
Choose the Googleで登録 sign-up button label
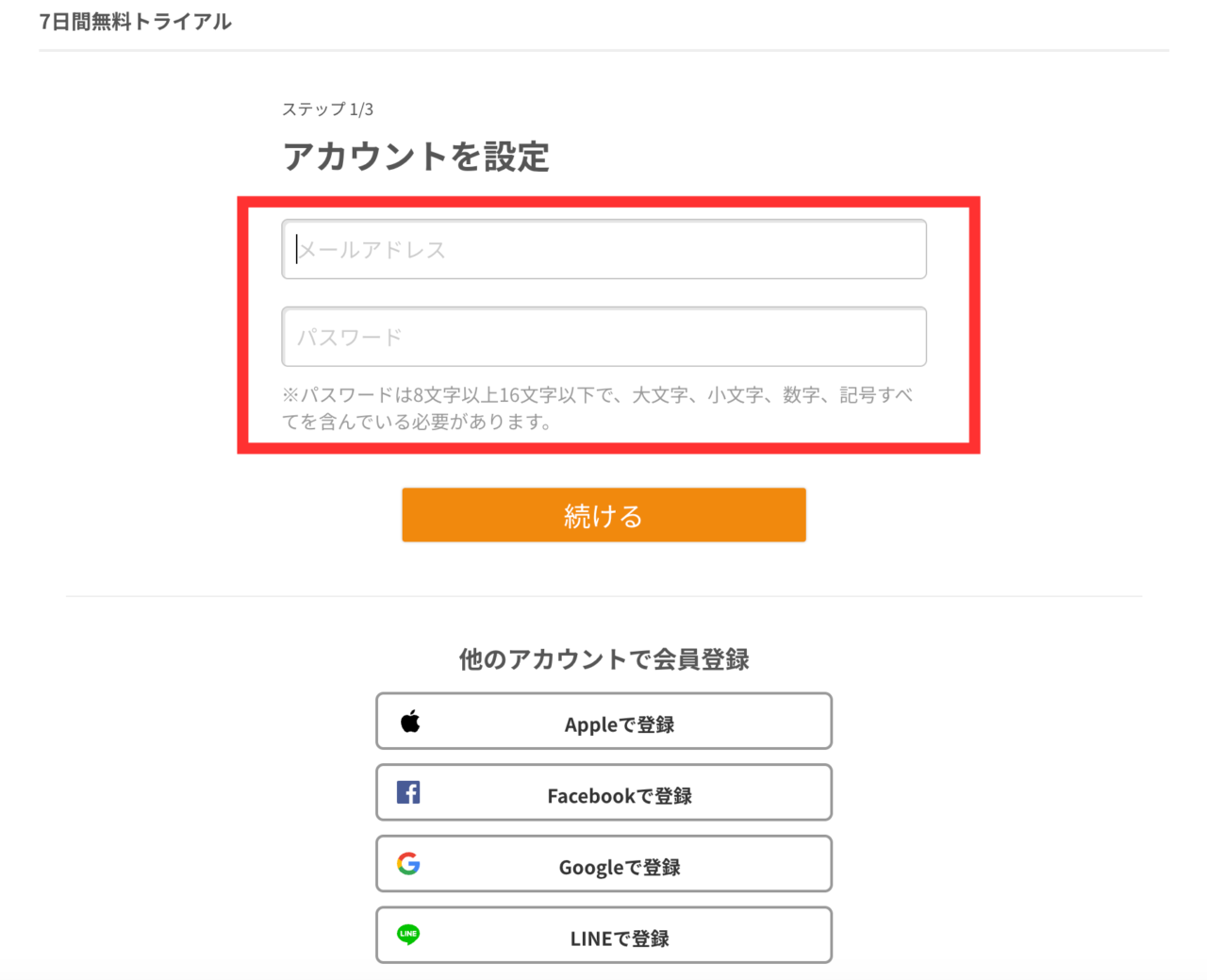click(x=619, y=867)
